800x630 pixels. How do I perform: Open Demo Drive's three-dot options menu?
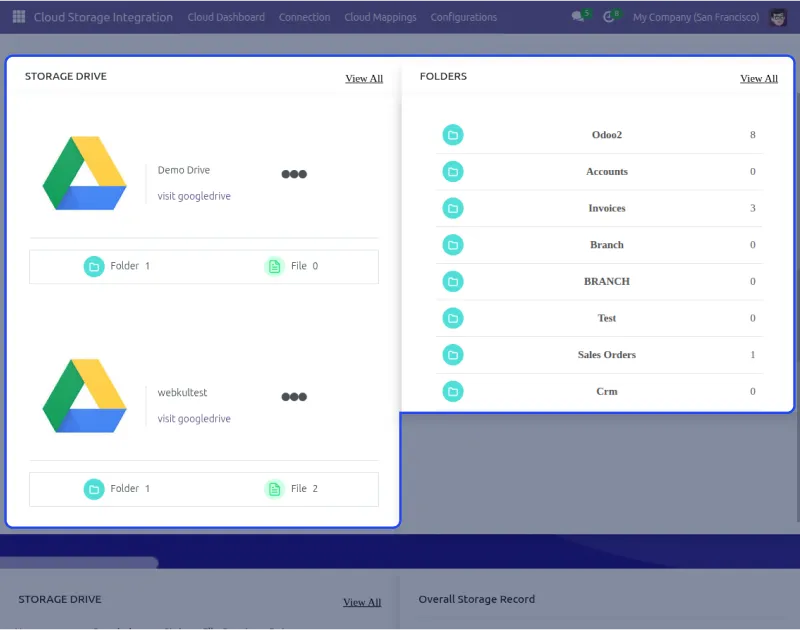click(293, 173)
